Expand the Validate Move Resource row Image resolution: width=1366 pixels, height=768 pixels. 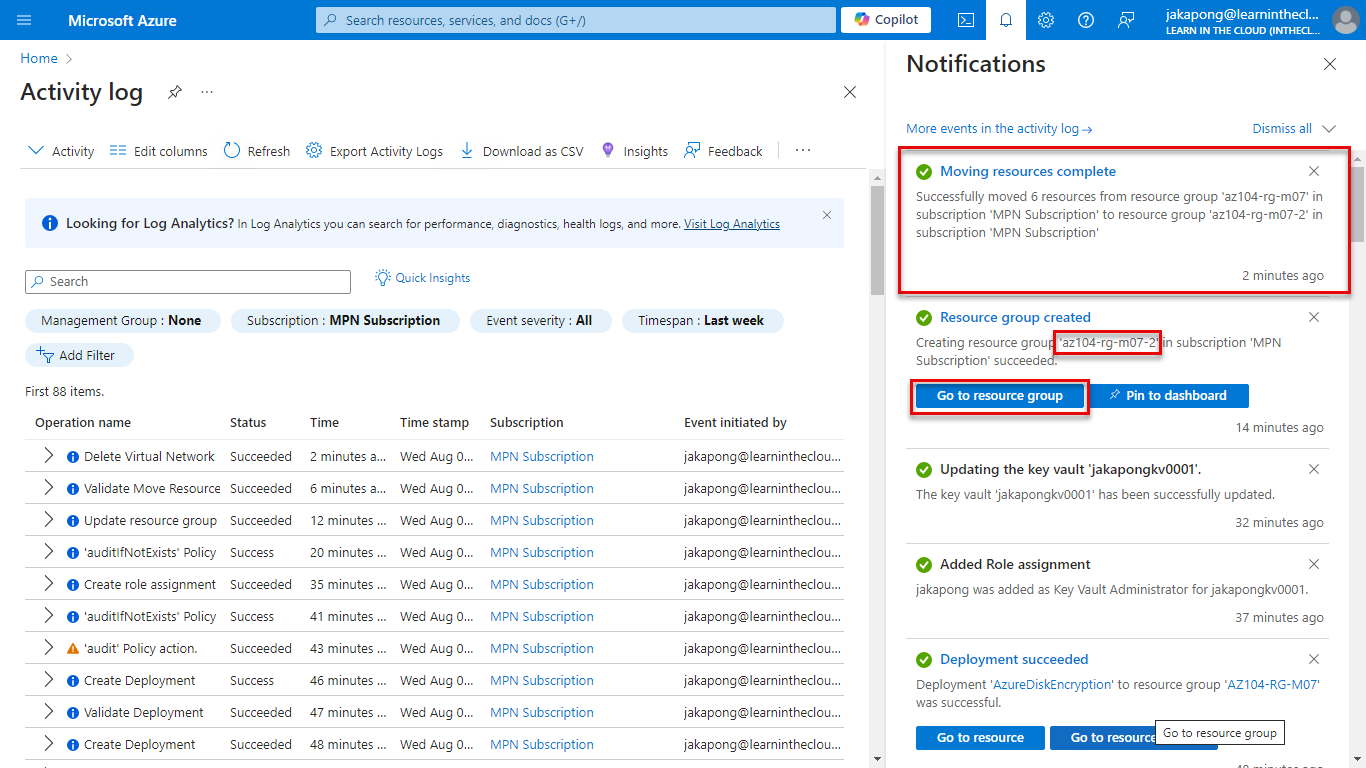click(47, 488)
